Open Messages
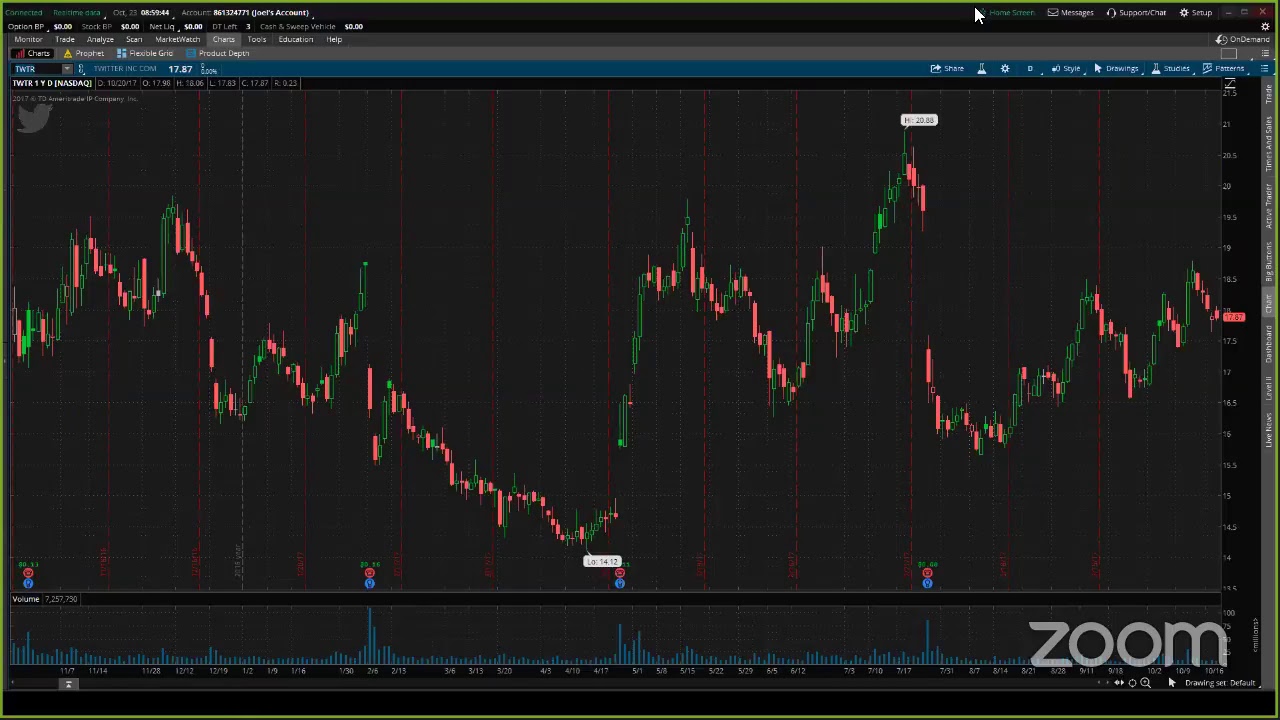The image size is (1280, 720). (1070, 13)
